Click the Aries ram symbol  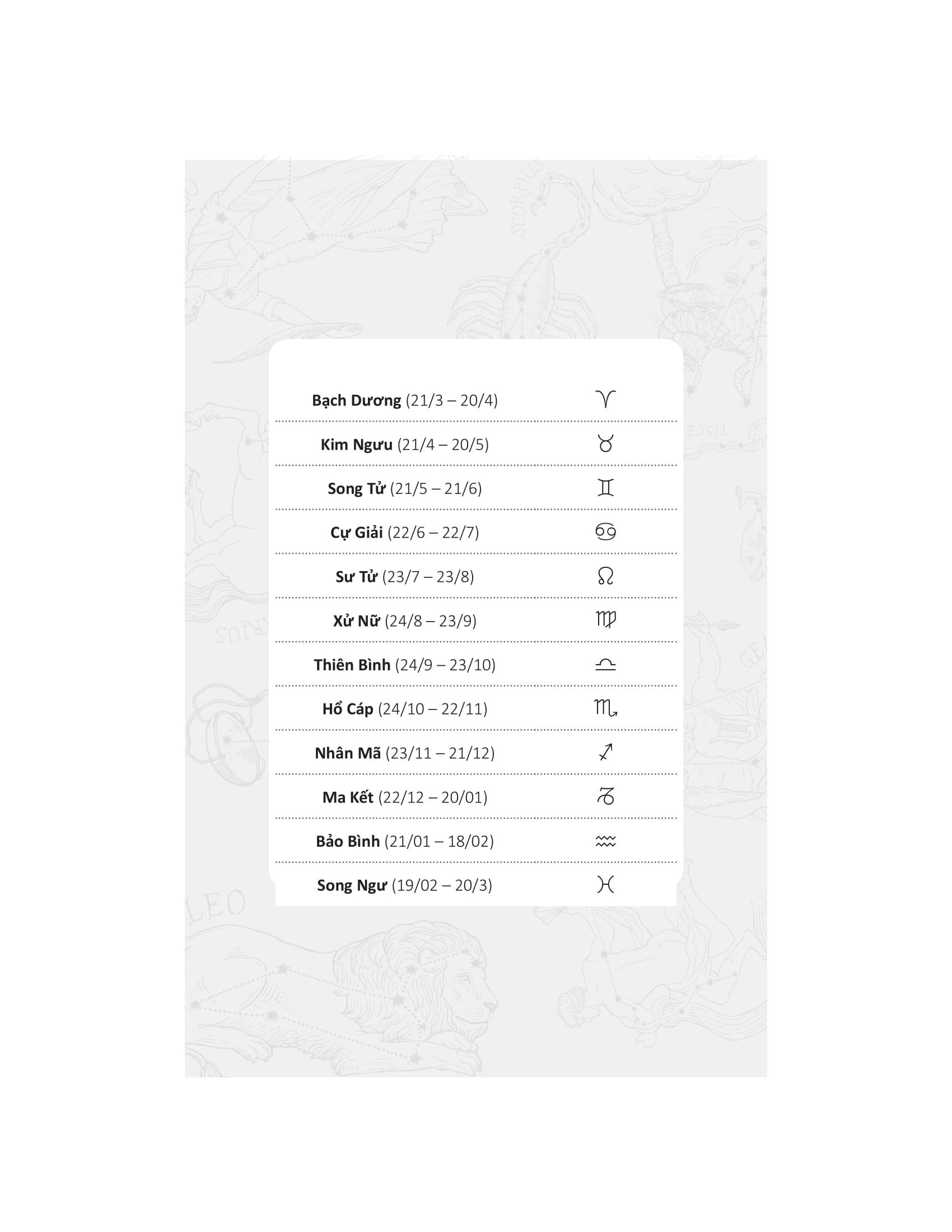coord(605,399)
